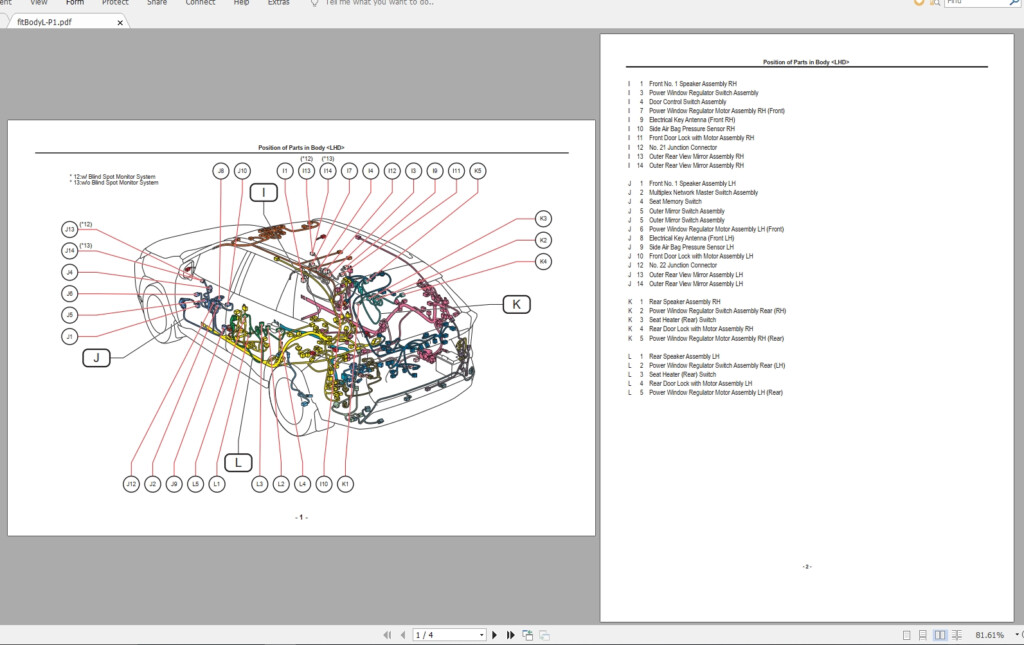Open the View menu

tap(39, 3)
